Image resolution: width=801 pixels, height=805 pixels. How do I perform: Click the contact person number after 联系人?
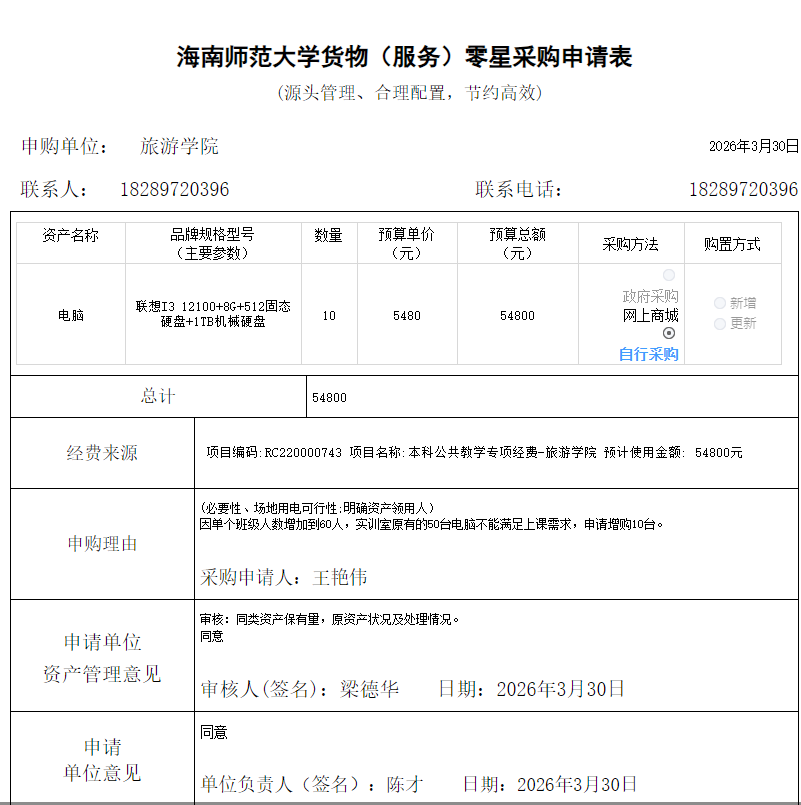click(x=175, y=189)
